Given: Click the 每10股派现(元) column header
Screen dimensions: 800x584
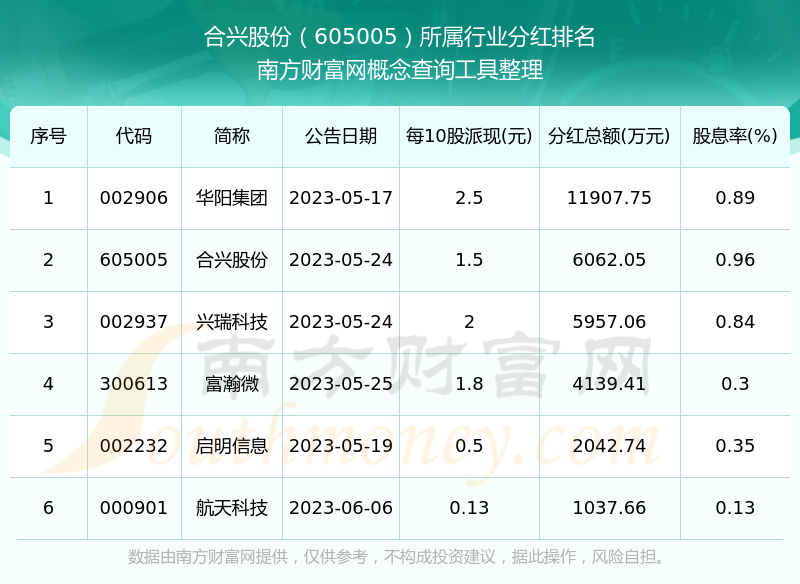Looking at the screenshot, I should [x=469, y=136].
